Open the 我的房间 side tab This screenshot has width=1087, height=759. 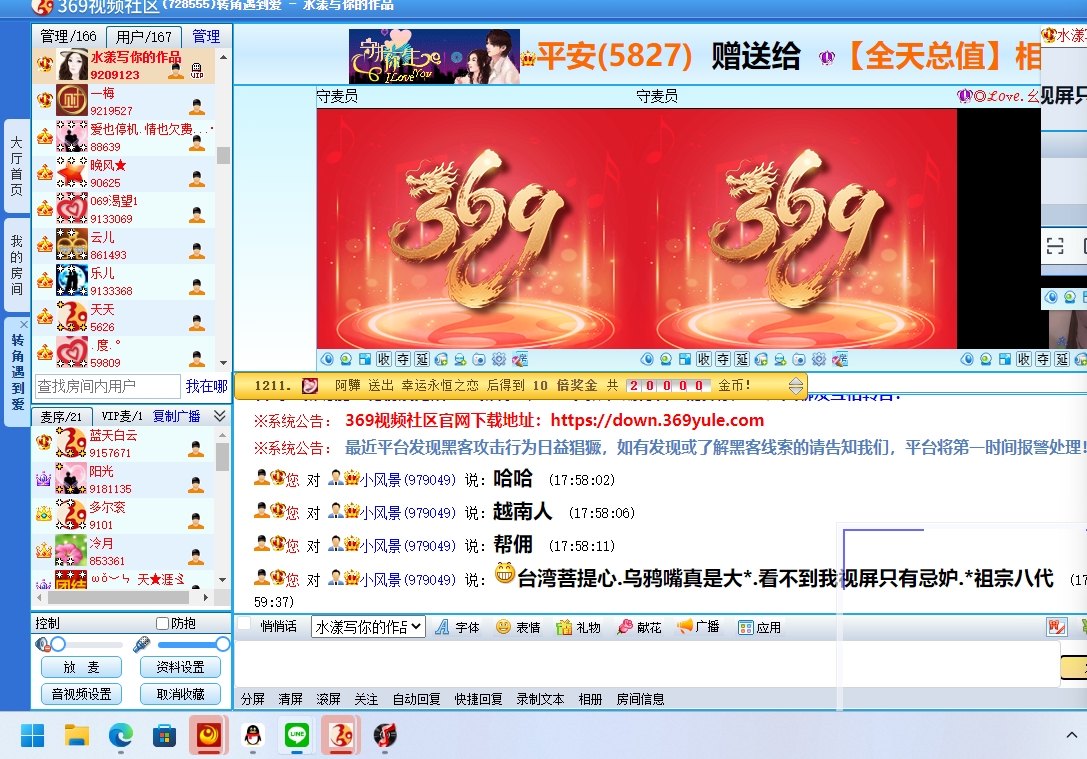point(17,264)
